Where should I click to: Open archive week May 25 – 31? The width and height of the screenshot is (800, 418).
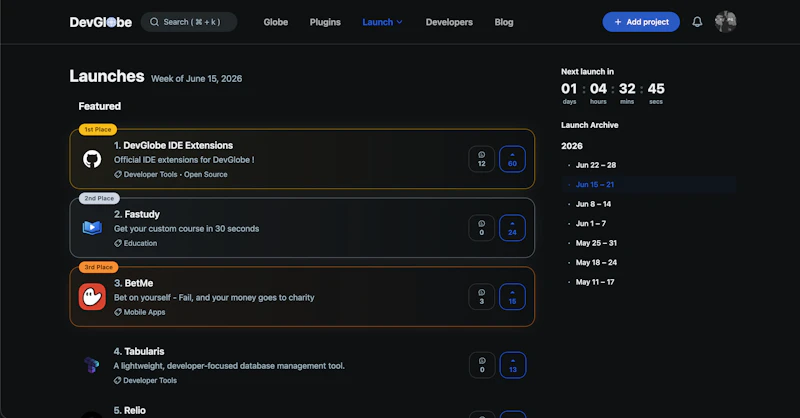point(596,243)
